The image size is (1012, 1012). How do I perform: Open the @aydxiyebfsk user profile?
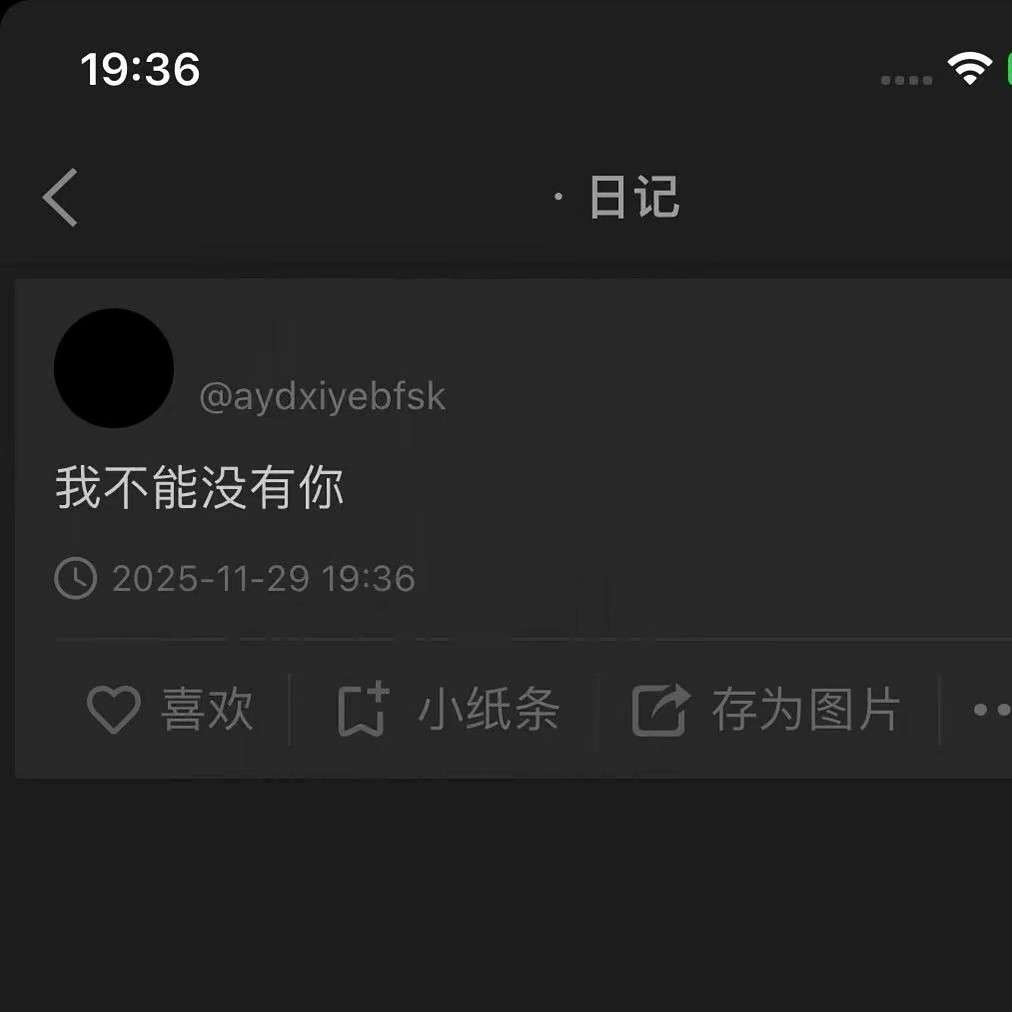322,396
